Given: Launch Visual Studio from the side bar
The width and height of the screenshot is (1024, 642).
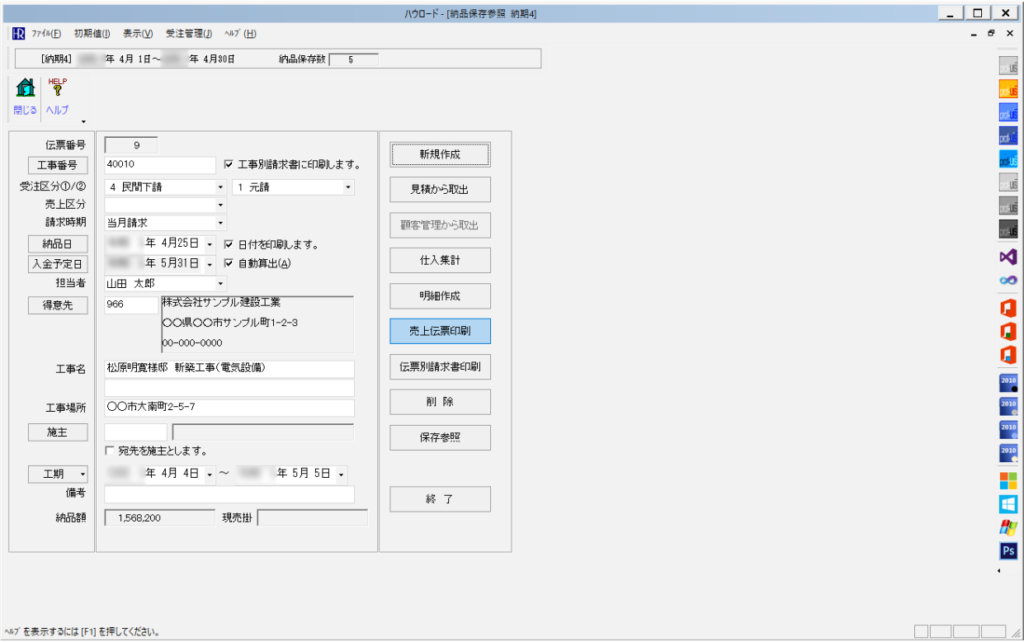Looking at the screenshot, I should coord(1008,257).
